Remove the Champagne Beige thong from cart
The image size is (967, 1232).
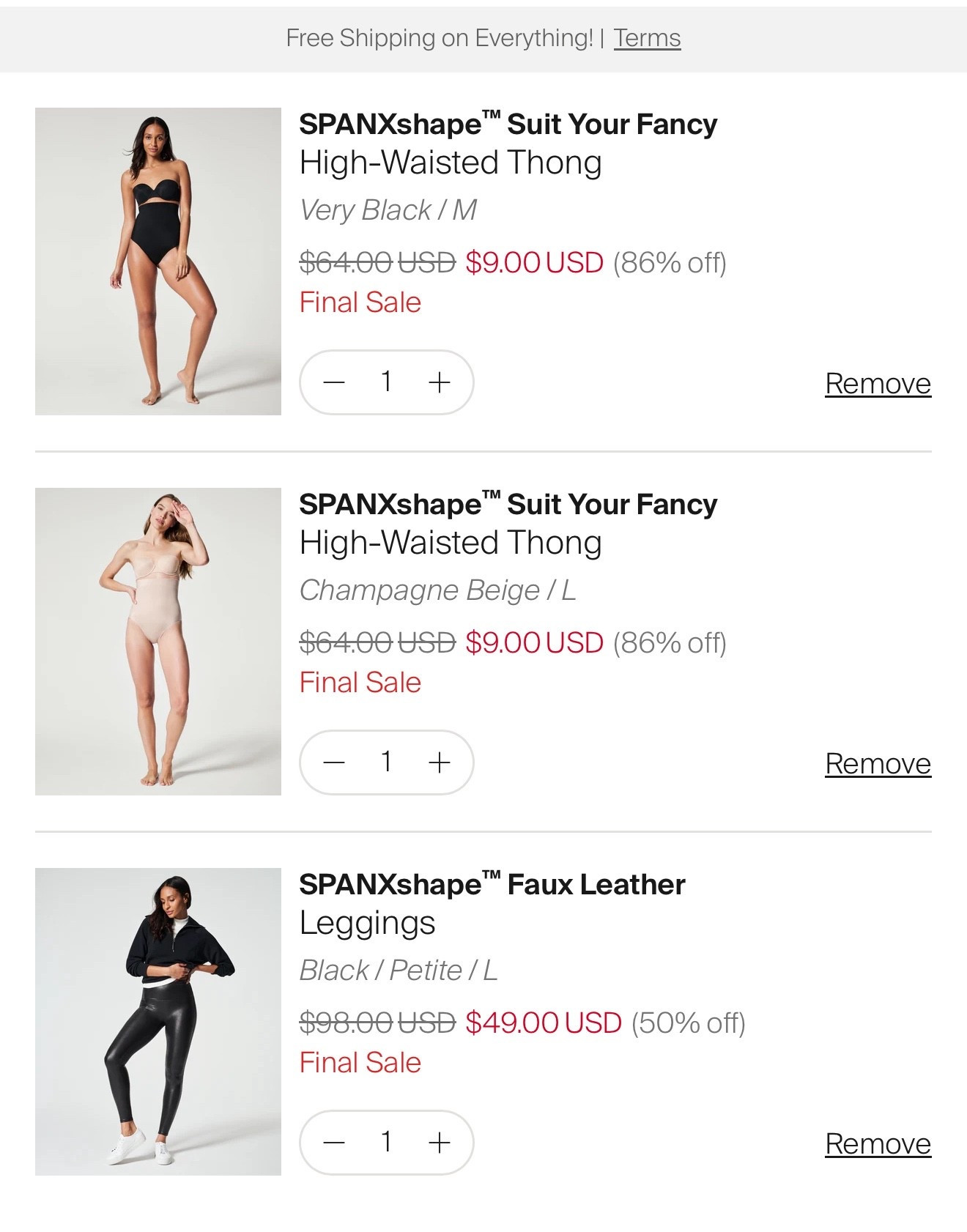(x=878, y=764)
